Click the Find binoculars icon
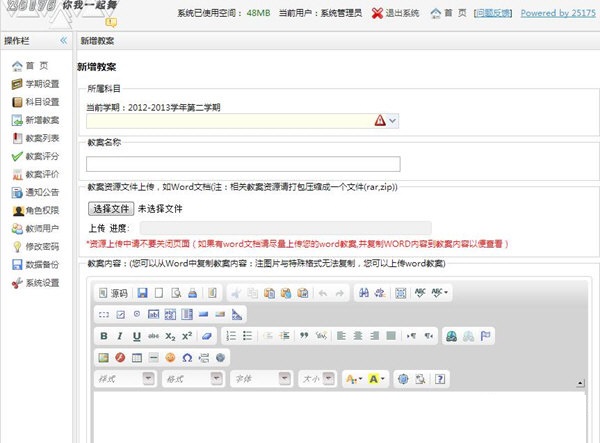Image resolution: width=600 pixels, height=443 pixels. coord(364,293)
